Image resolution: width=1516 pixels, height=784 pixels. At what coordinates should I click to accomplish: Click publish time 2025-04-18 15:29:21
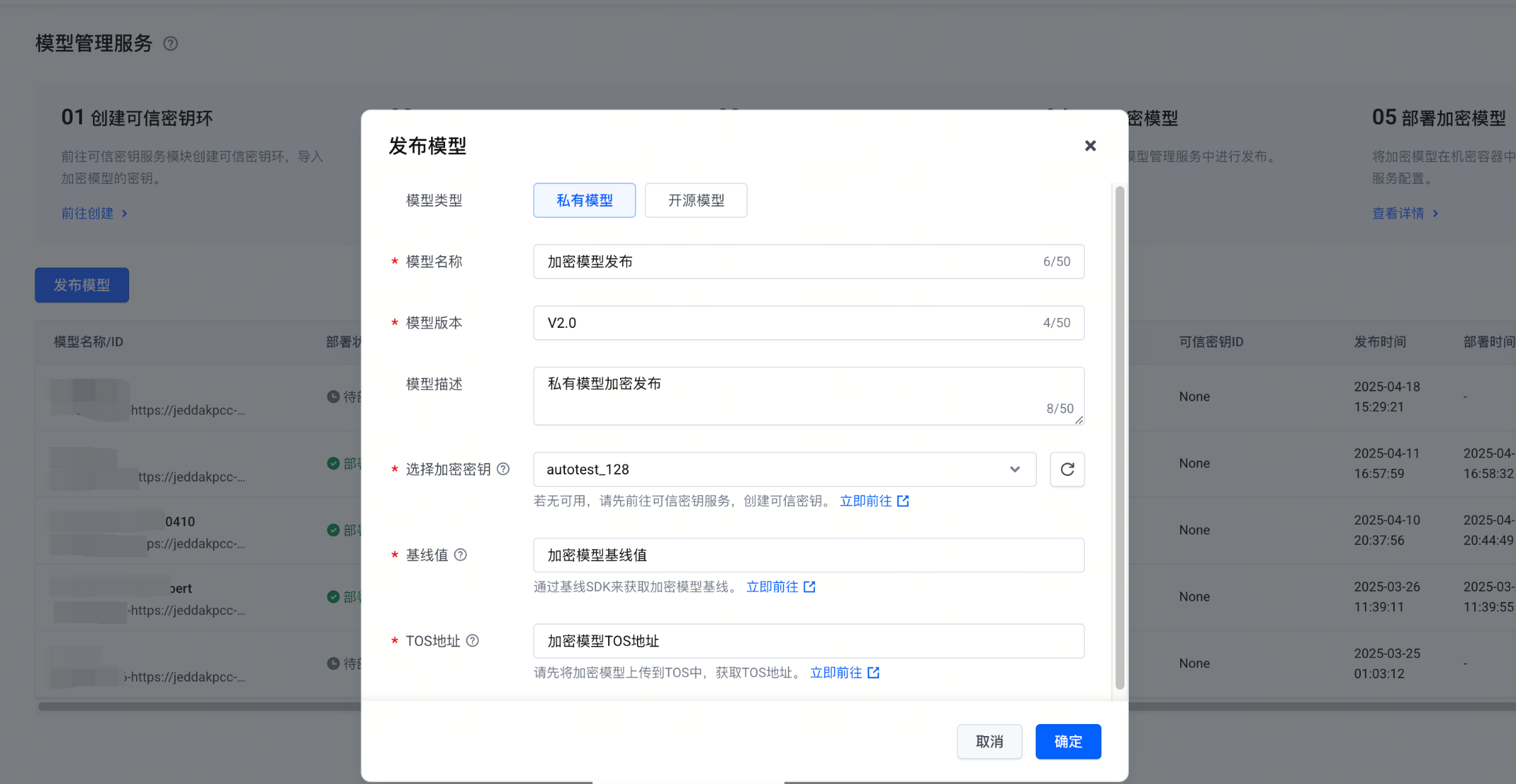click(x=1387, y=397)
